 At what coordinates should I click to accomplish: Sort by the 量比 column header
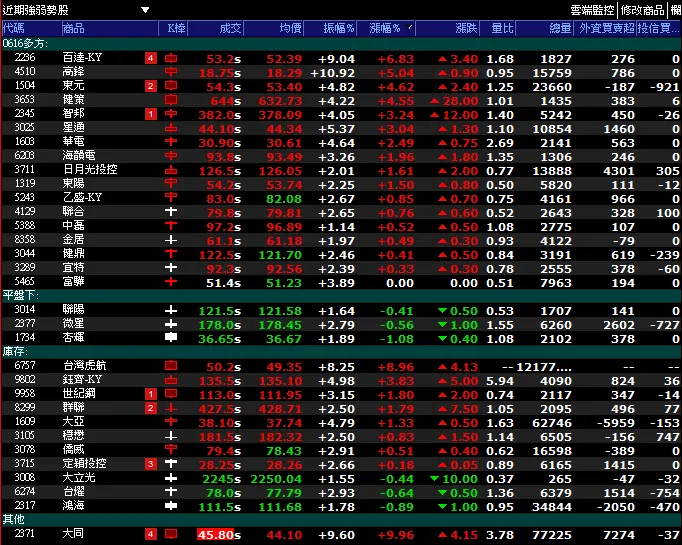(498, 28)
